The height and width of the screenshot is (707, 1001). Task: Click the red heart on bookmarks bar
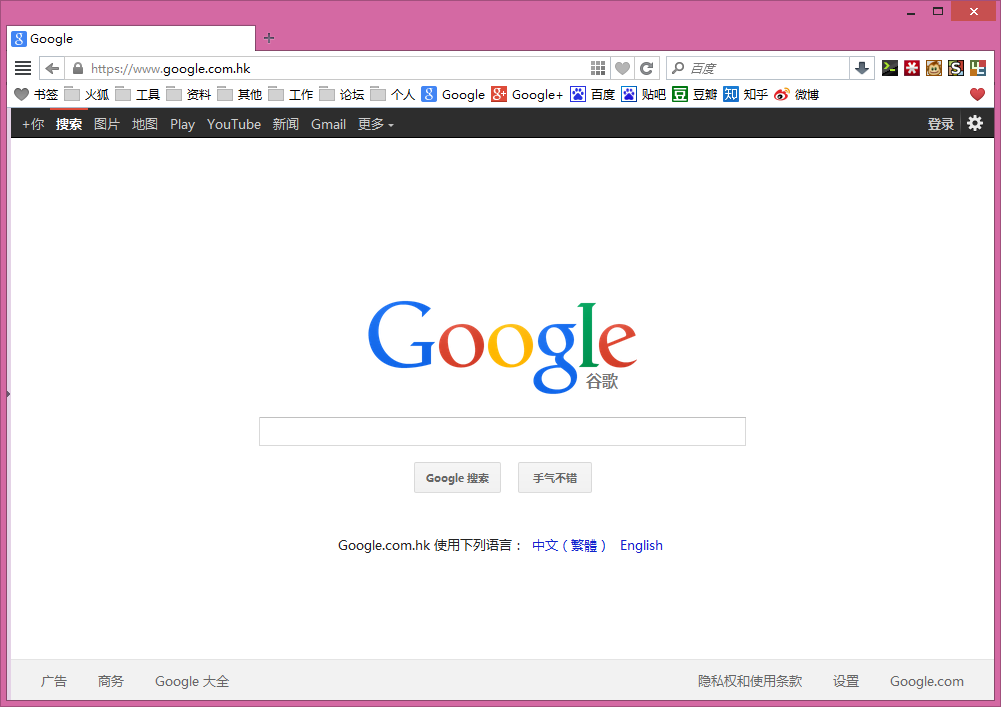(x=977, y=95)
